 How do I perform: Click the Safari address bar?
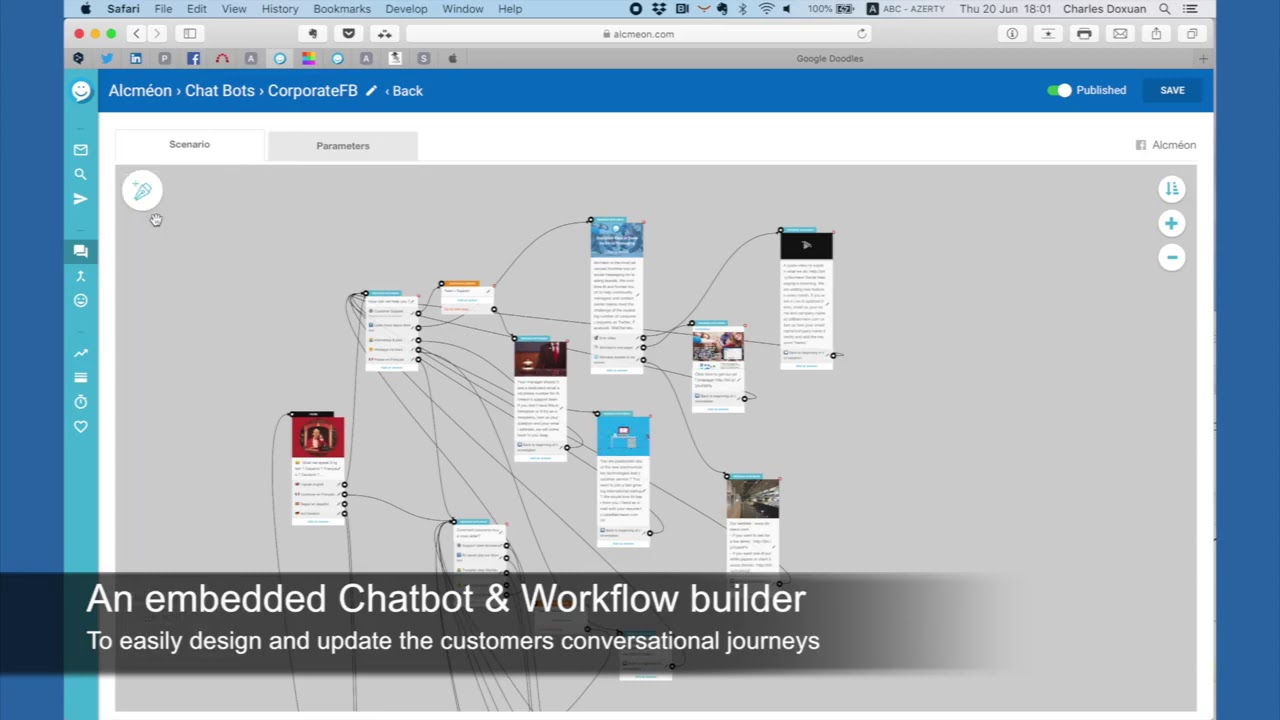click(x=639, y=34)
